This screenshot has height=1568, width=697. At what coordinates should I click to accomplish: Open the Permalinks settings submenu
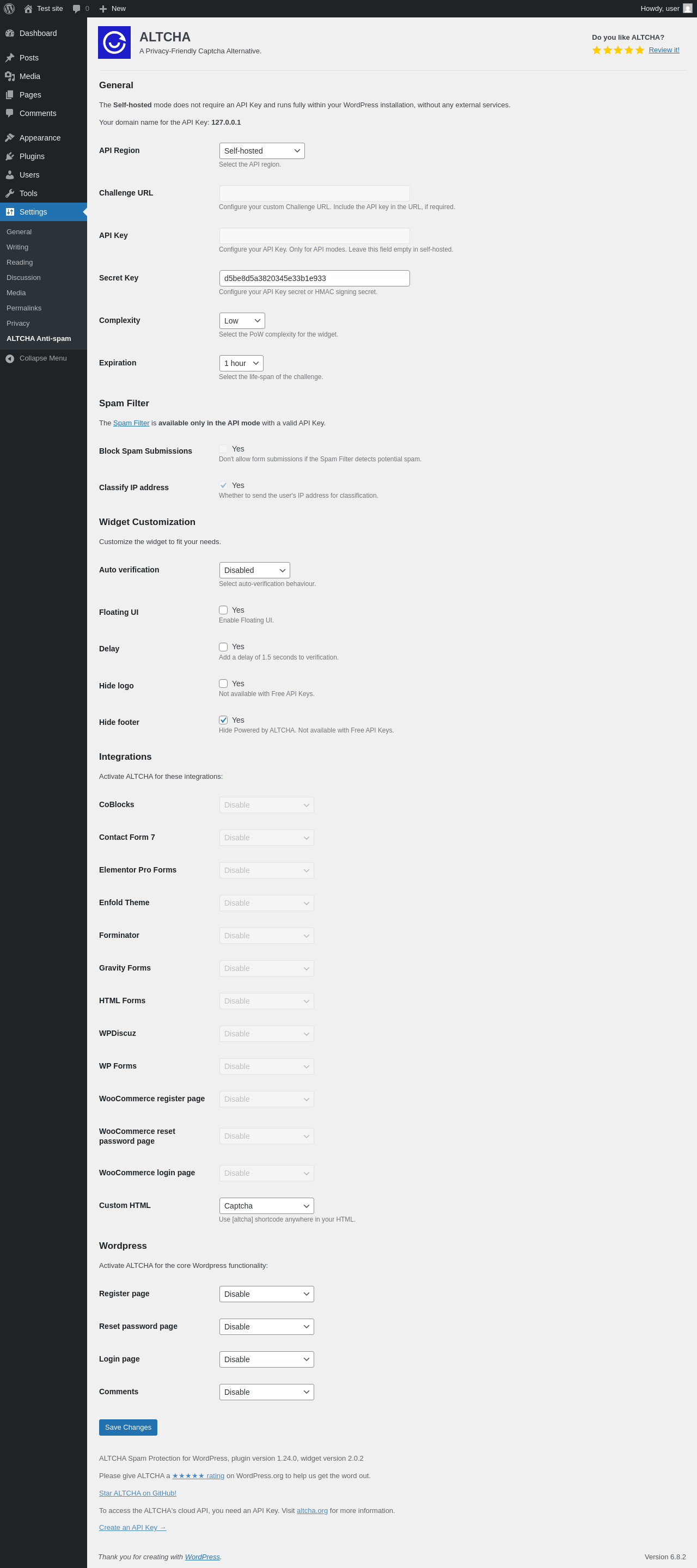(24, 308)
